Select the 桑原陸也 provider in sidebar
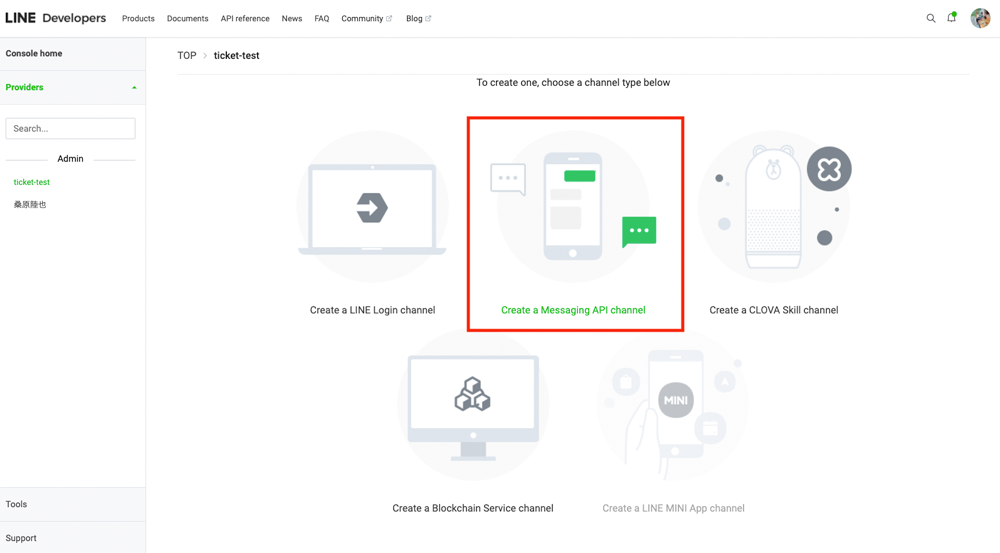Image resolution: width=1000 pixels, height=553 pixels. coord(30,205)
